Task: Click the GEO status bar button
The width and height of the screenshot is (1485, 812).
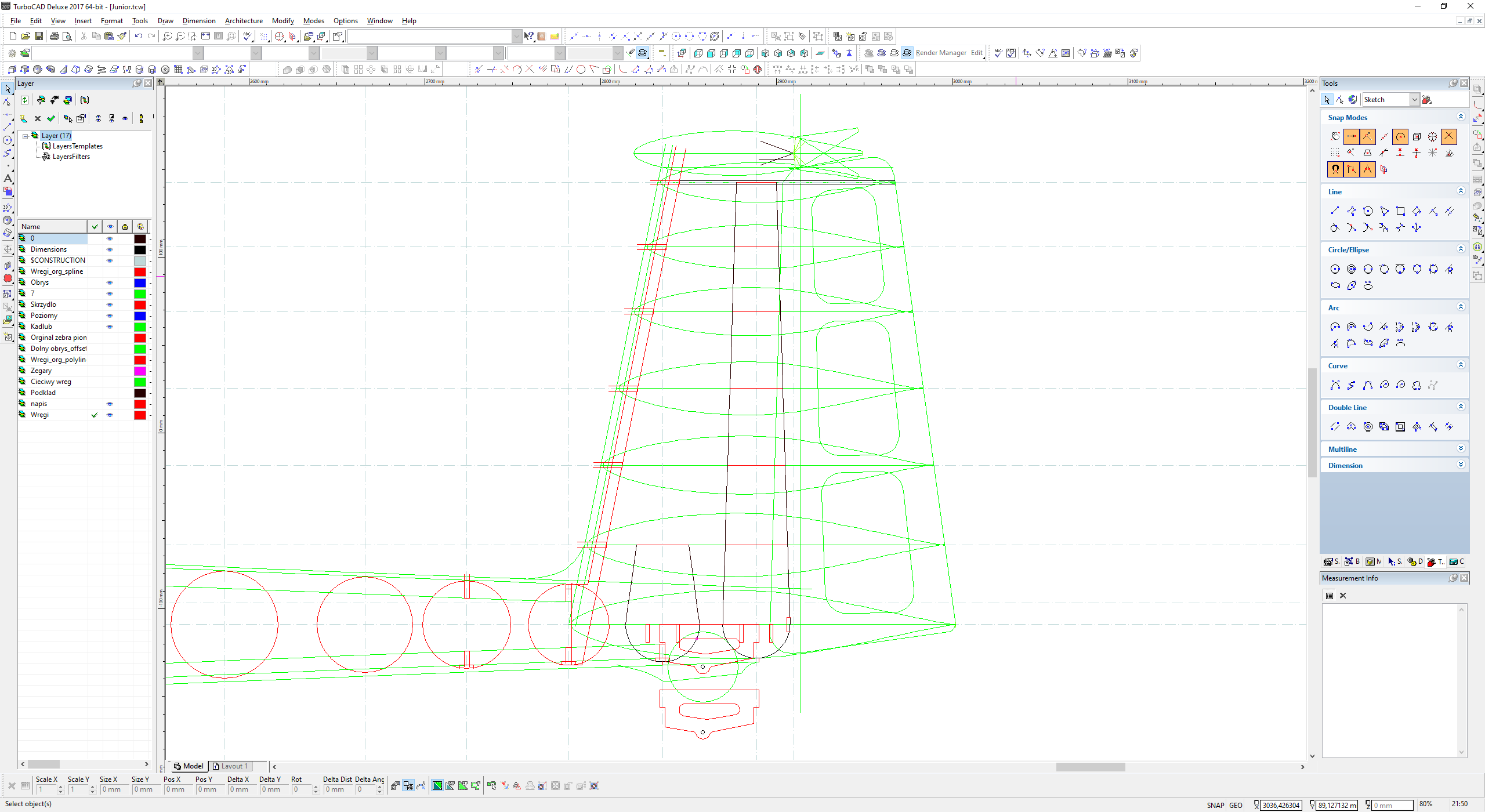Action: click(1236, 805)
